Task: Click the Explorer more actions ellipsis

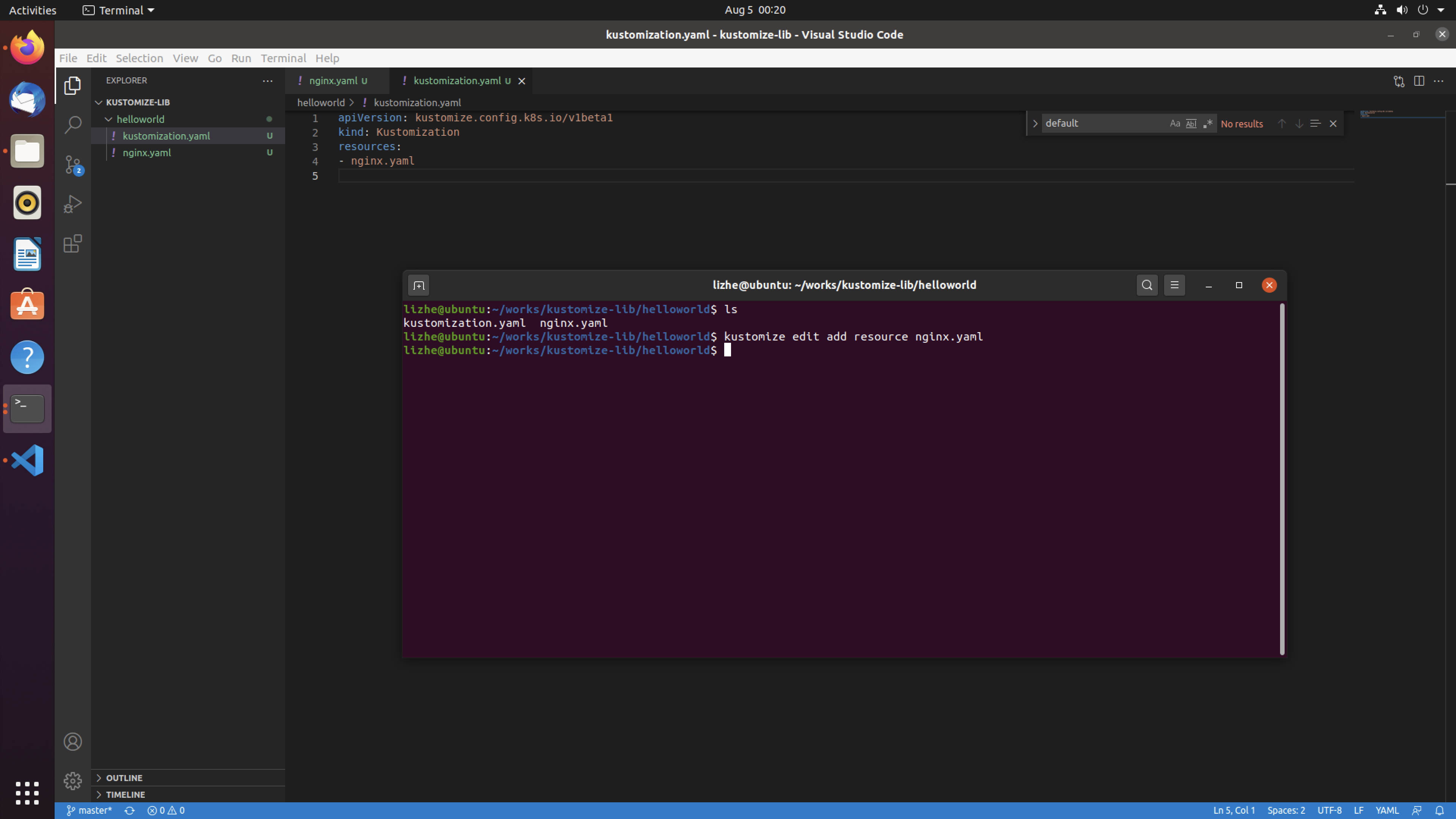Action: click(x=267, y=81)
